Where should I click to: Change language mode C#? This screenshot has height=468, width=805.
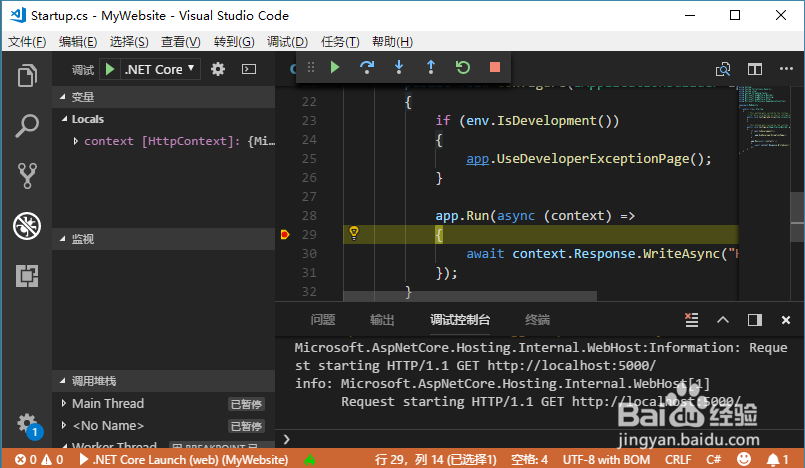pos(714,459)
